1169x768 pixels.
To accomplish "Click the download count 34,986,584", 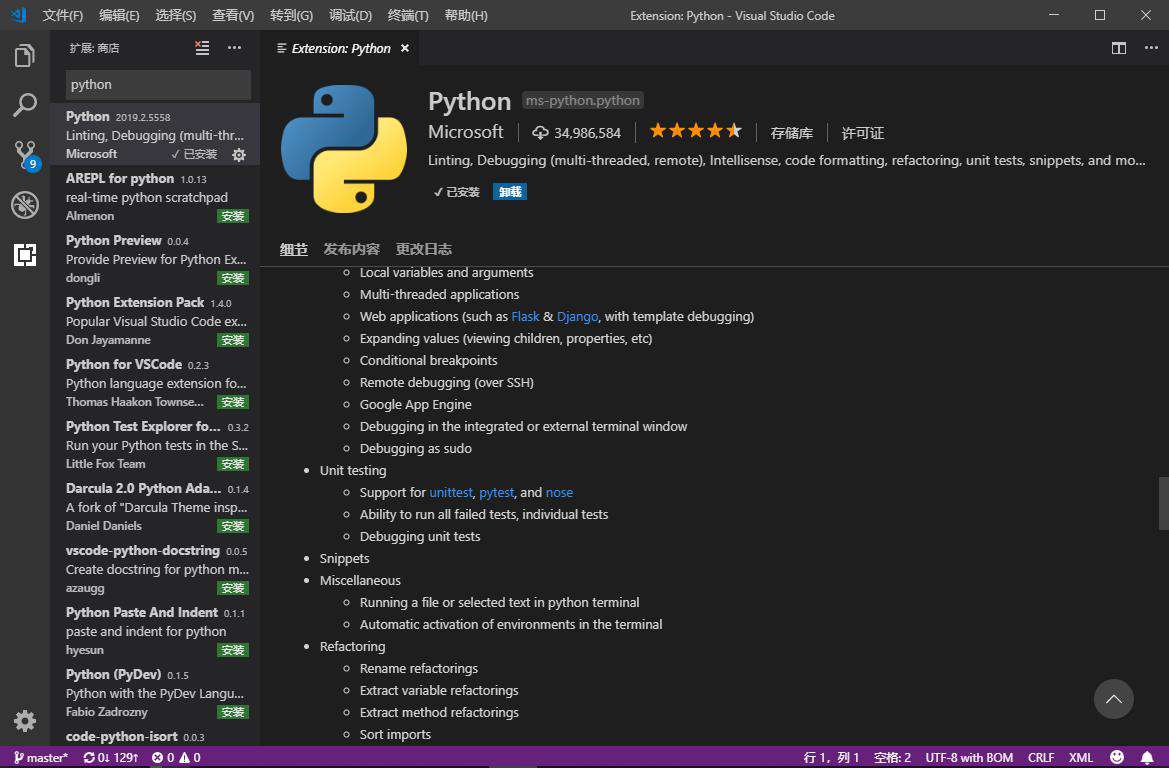I will 576,133.
